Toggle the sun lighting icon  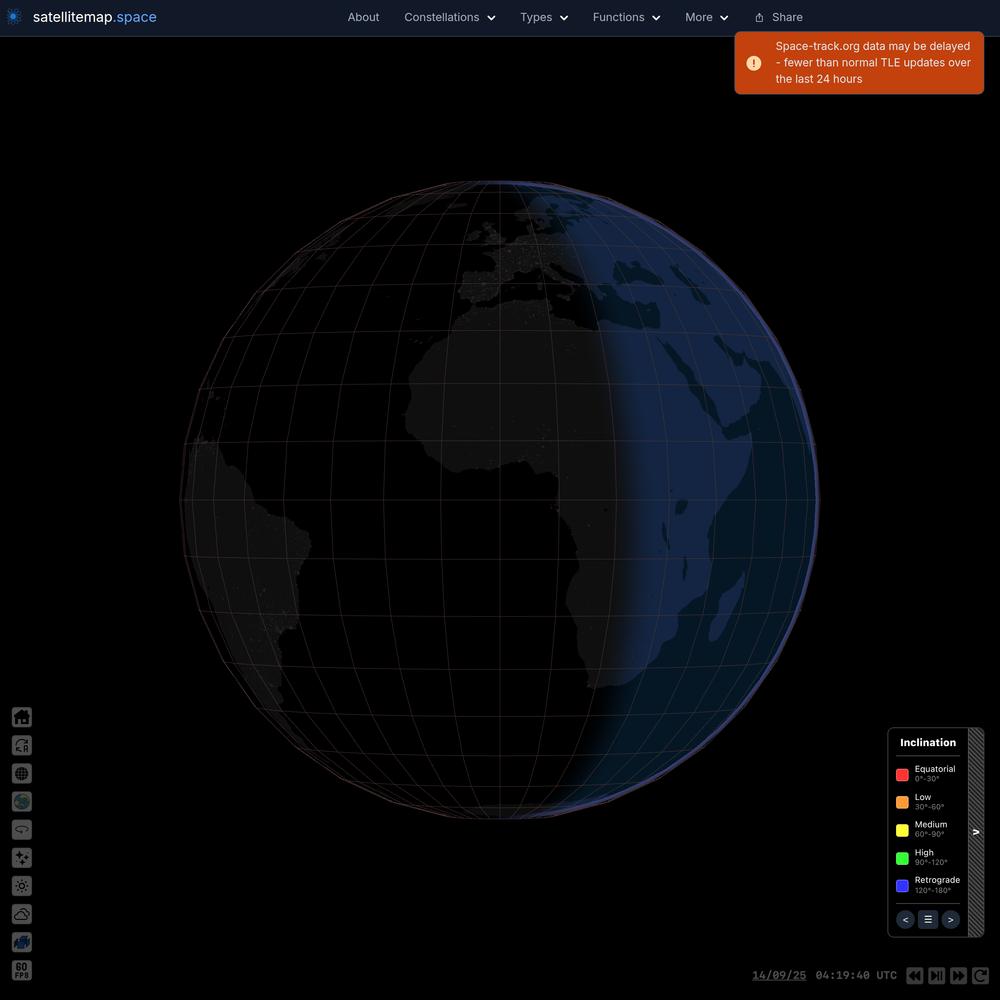[21, 885]
